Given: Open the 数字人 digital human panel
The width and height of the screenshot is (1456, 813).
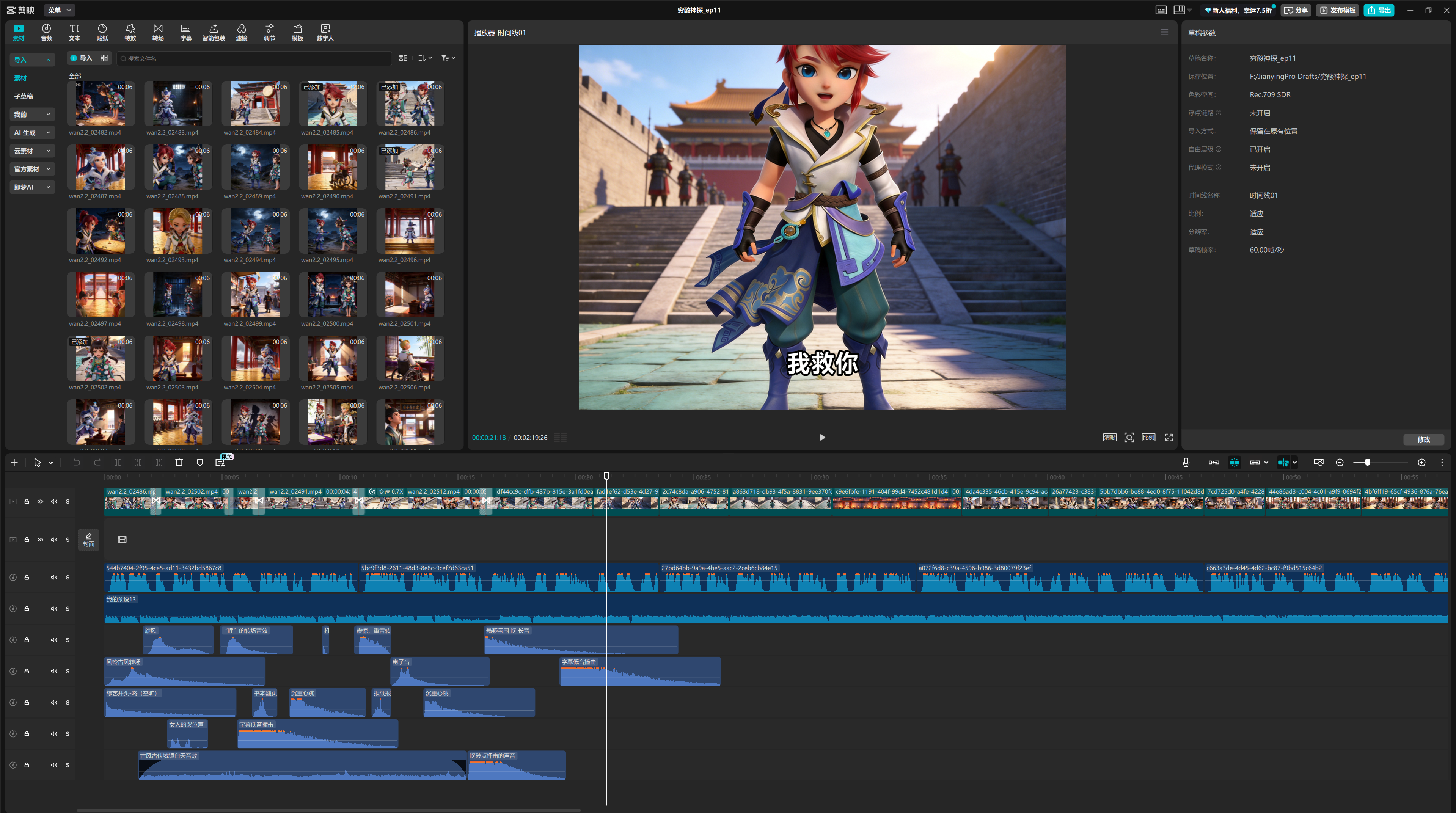Looking at the screenshot, I should pos(325,32).
